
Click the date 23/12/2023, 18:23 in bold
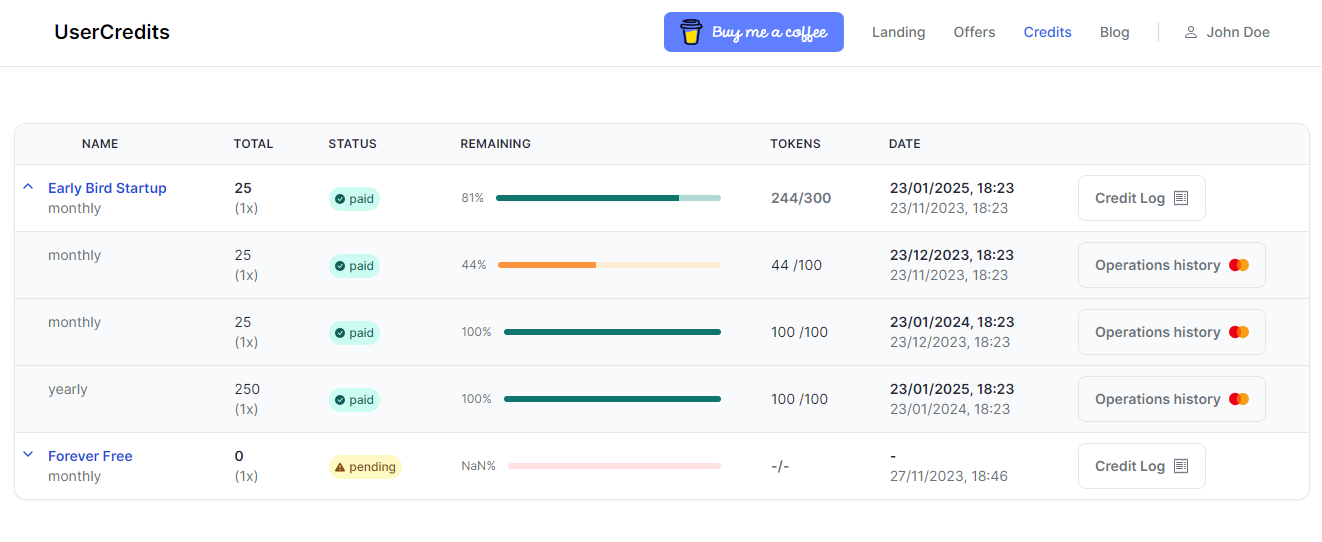(x=952, y=255)
